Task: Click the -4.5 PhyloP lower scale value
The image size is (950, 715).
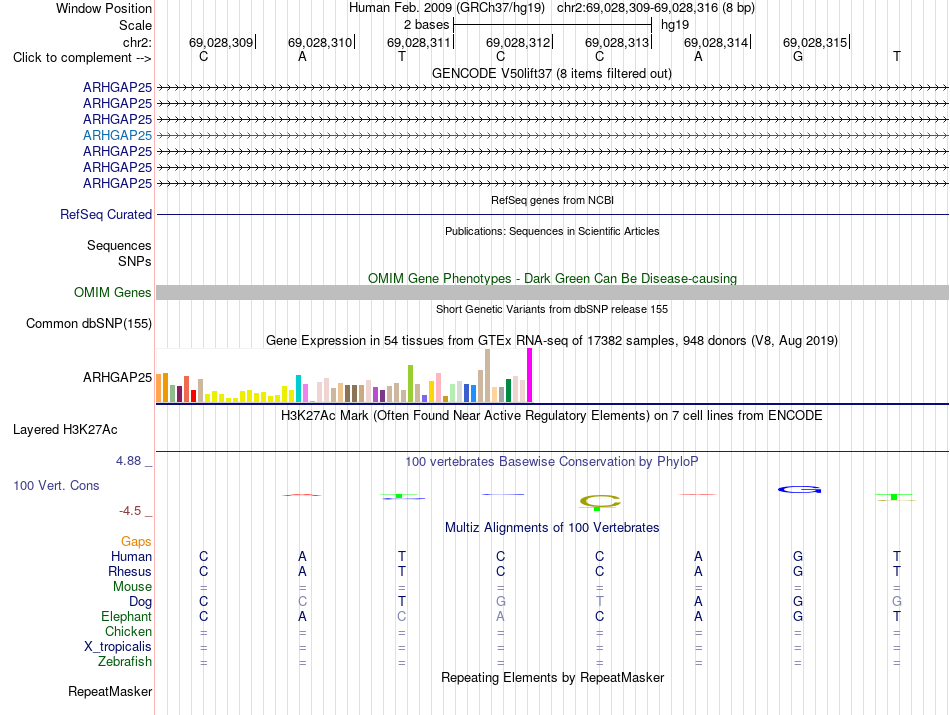Action: 130,511
